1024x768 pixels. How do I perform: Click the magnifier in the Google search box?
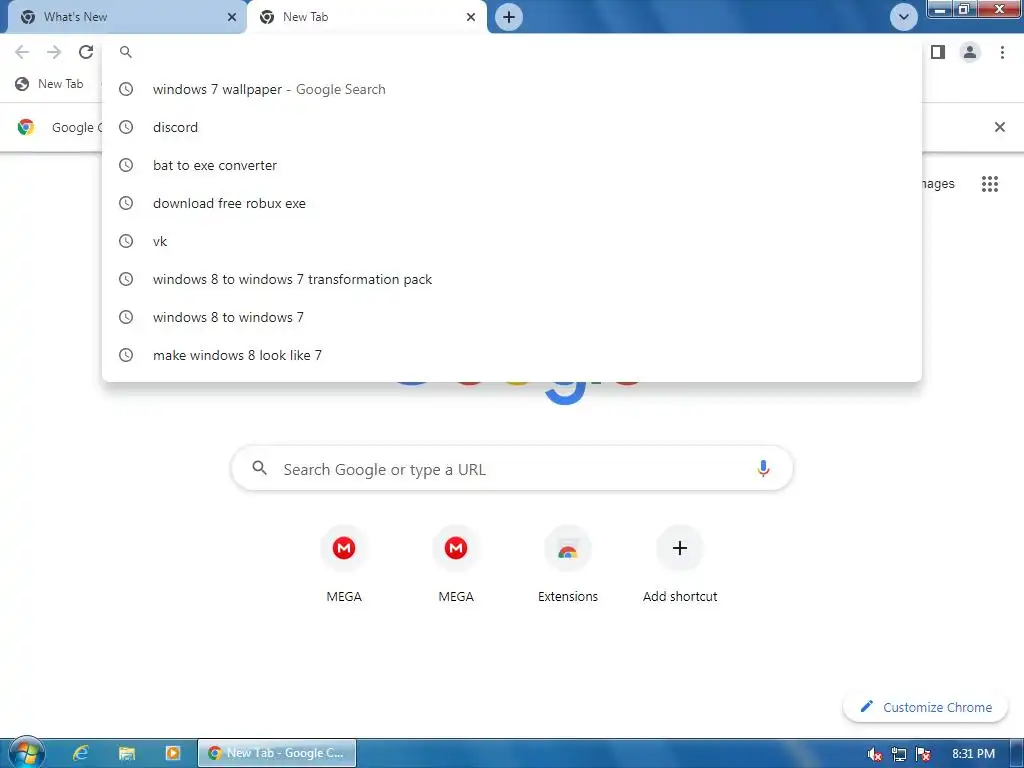260,468
